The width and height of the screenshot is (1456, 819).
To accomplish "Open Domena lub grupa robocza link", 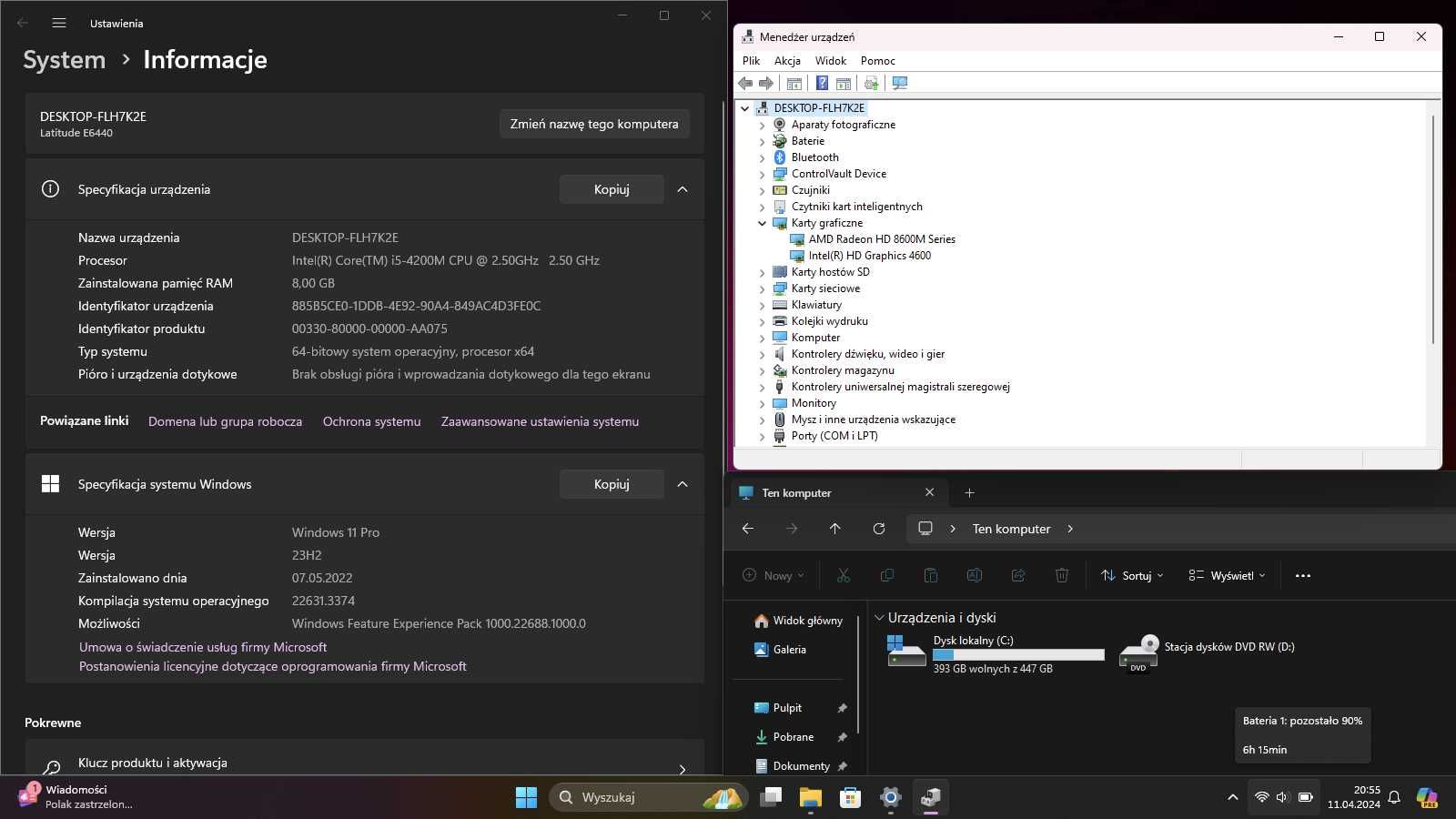I will pos(225,421).
